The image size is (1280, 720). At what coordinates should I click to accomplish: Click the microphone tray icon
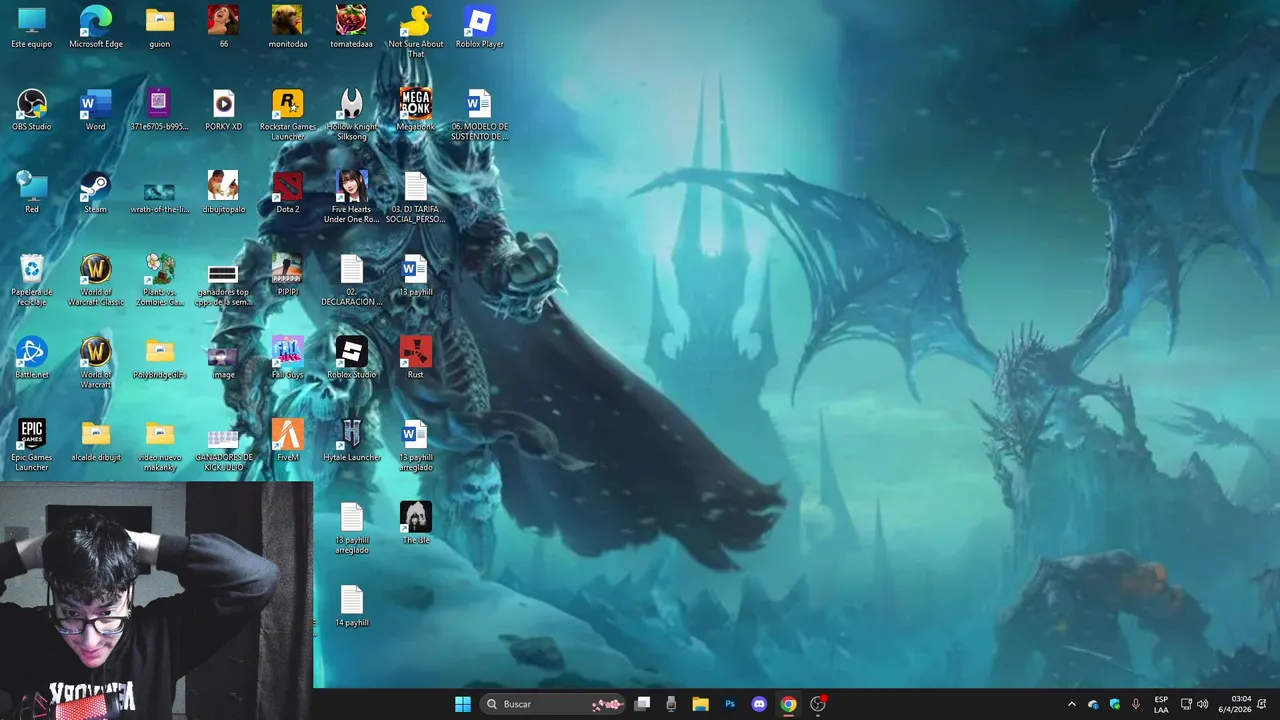pos(1136,704)
